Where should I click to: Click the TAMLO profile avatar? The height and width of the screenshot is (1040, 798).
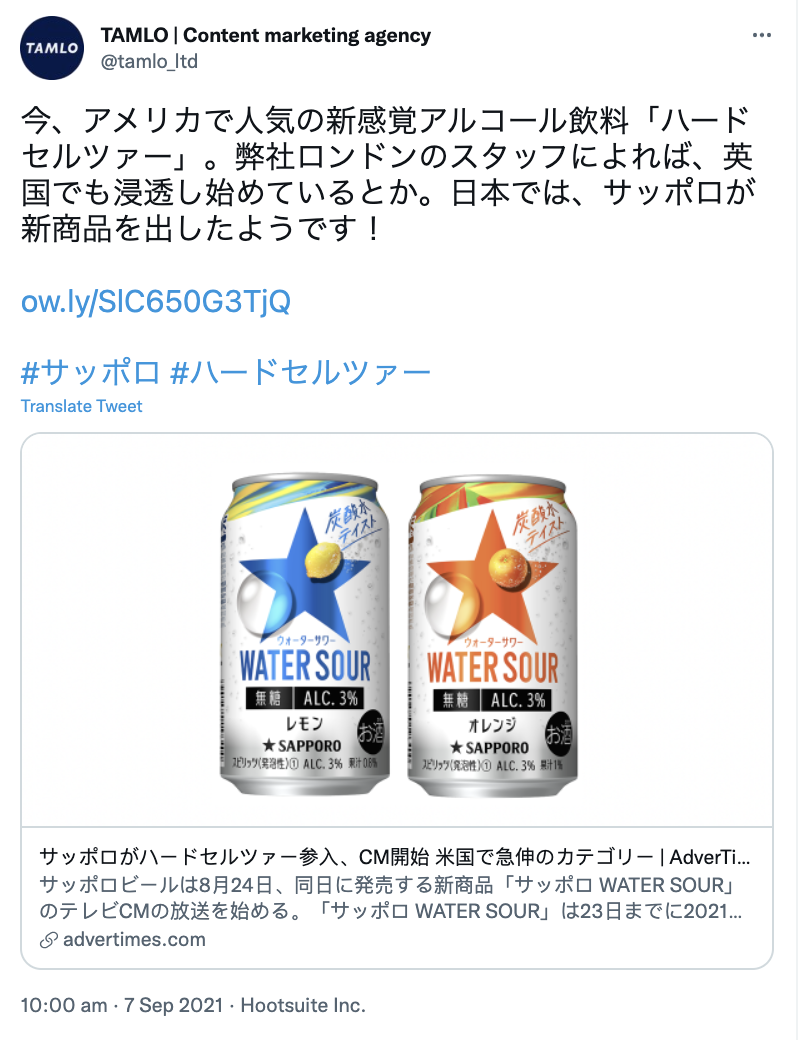tap(52, 48)
